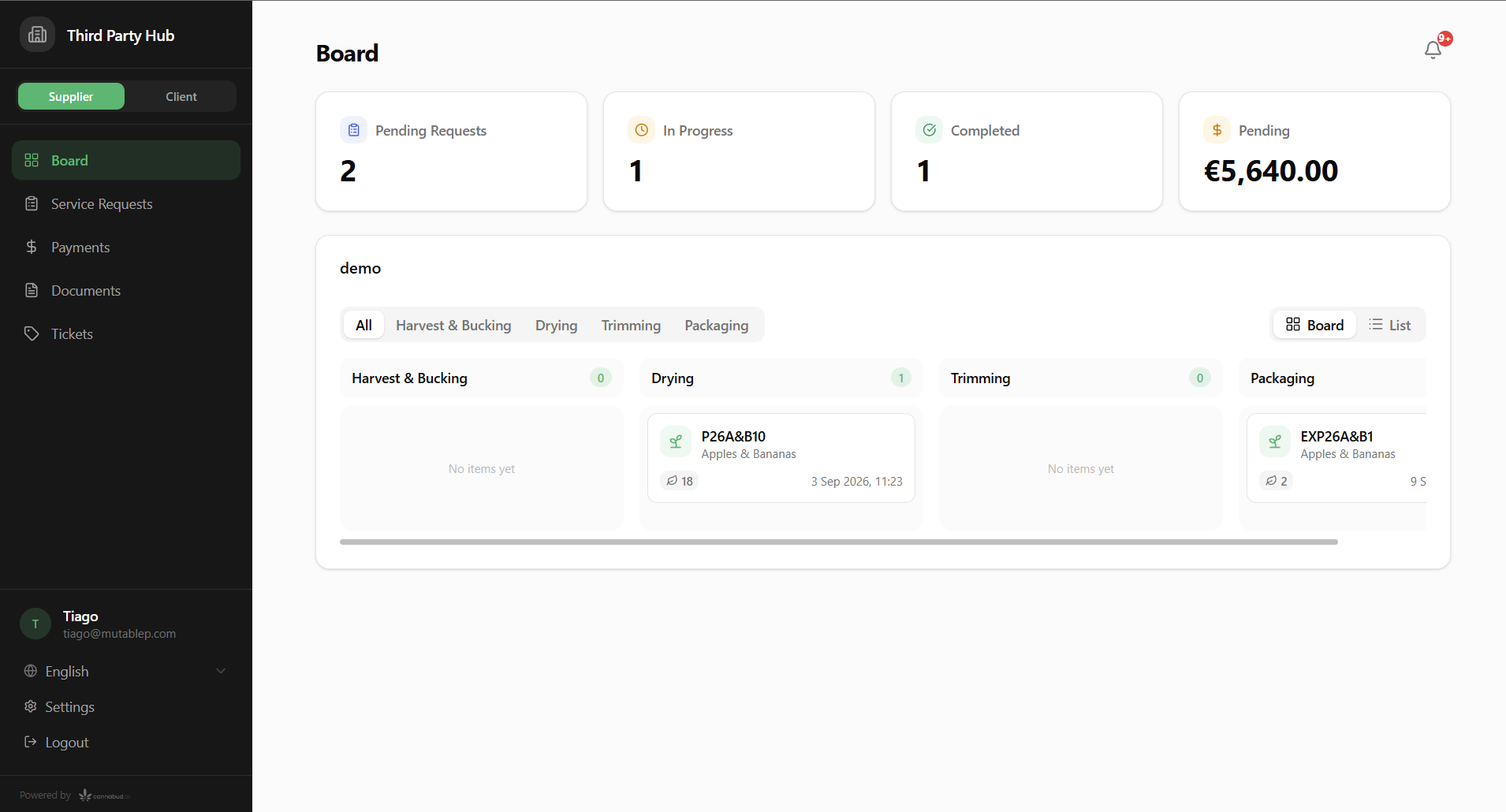The height and width of the screenshot is (812, 1506).
Task: Expand language chevron arrow
Action: pos(221,671)
